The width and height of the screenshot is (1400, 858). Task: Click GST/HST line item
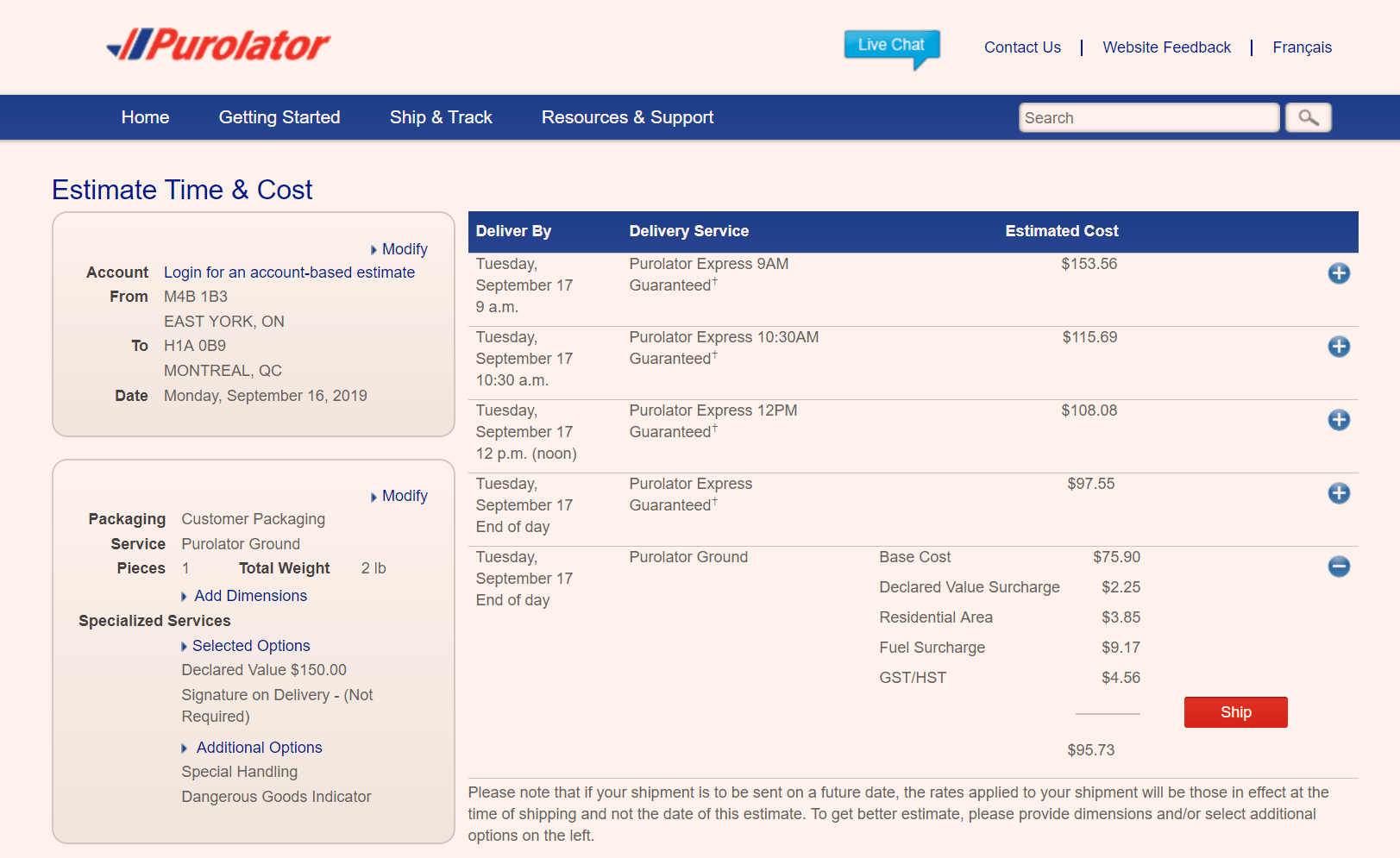point(913,678)
